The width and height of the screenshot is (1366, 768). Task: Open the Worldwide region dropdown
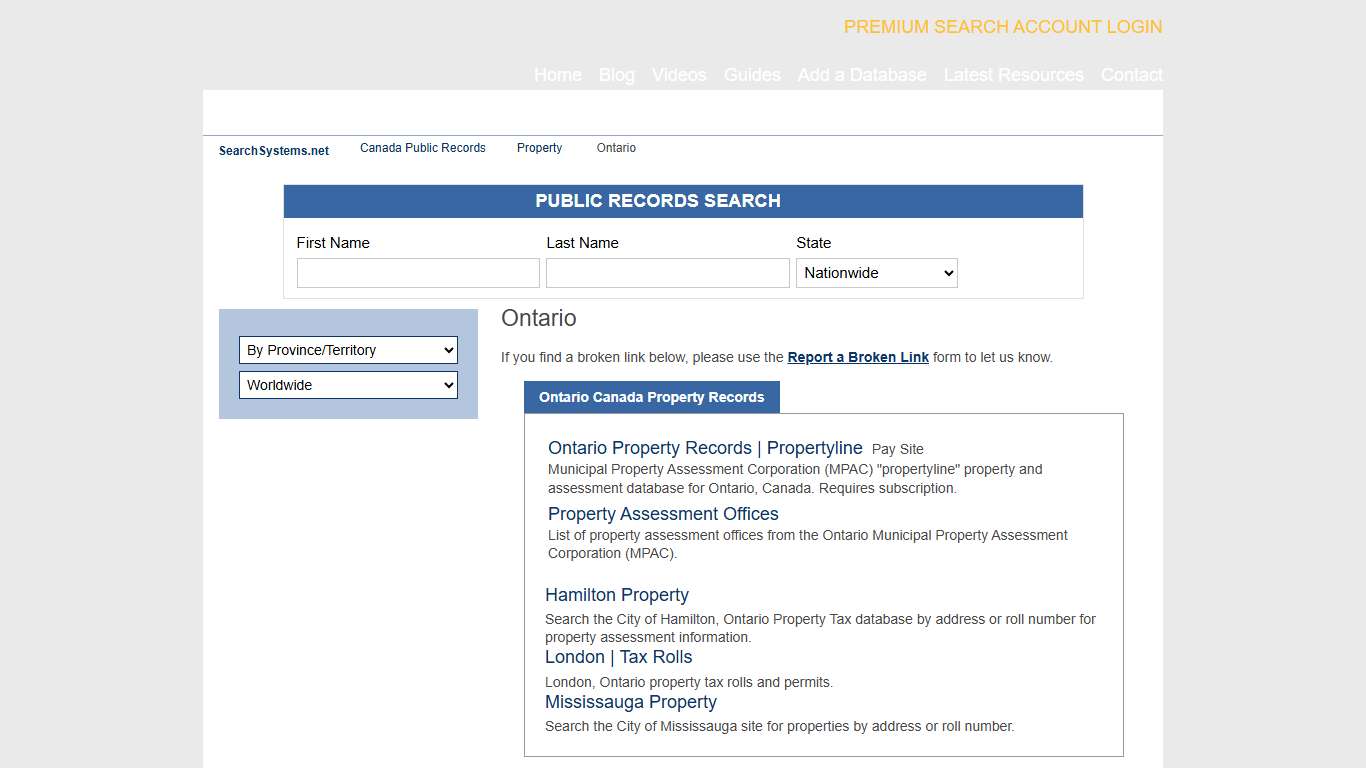coord(348,385)
